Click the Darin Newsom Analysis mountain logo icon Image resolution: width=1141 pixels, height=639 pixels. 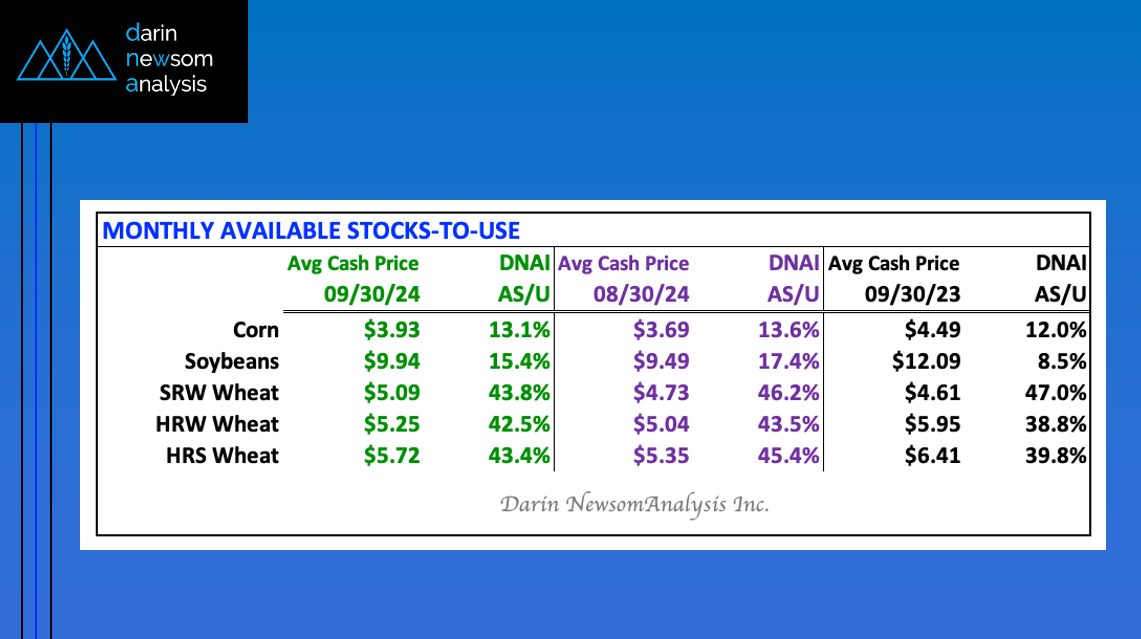click(x=63, y=59)
